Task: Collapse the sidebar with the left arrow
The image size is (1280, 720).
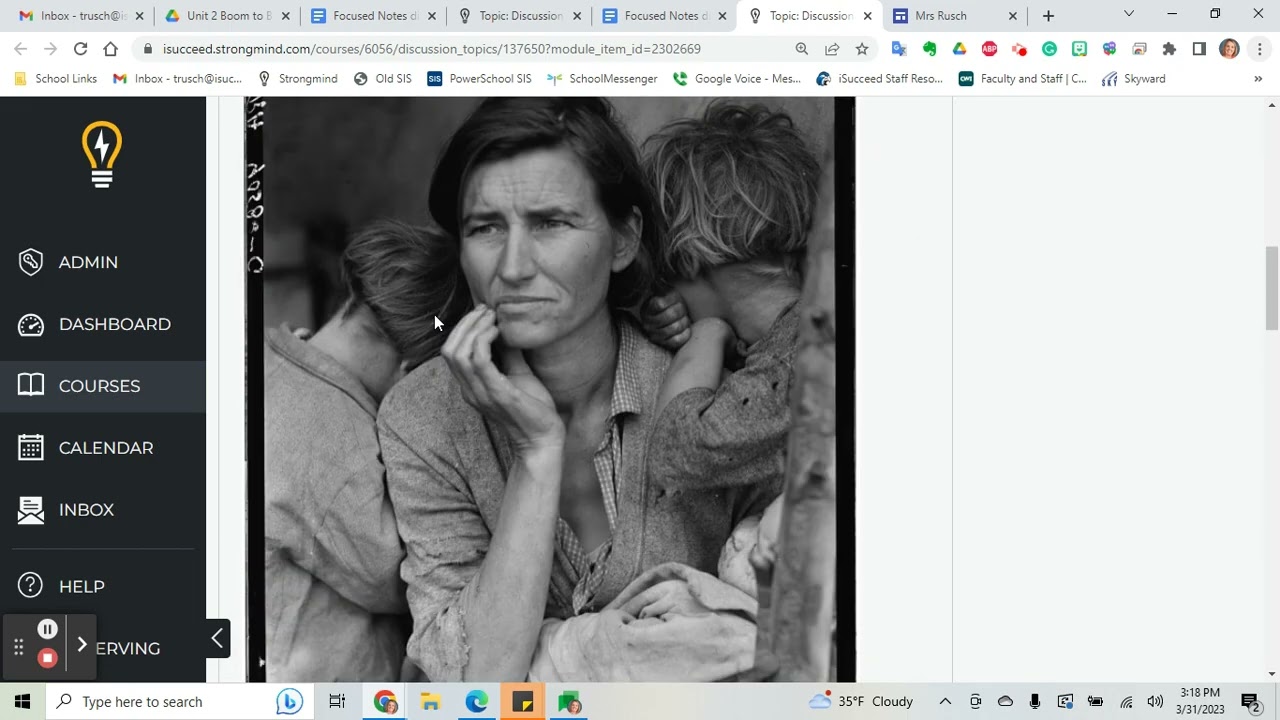Action: pyautogui.click(x=217, y=639)
